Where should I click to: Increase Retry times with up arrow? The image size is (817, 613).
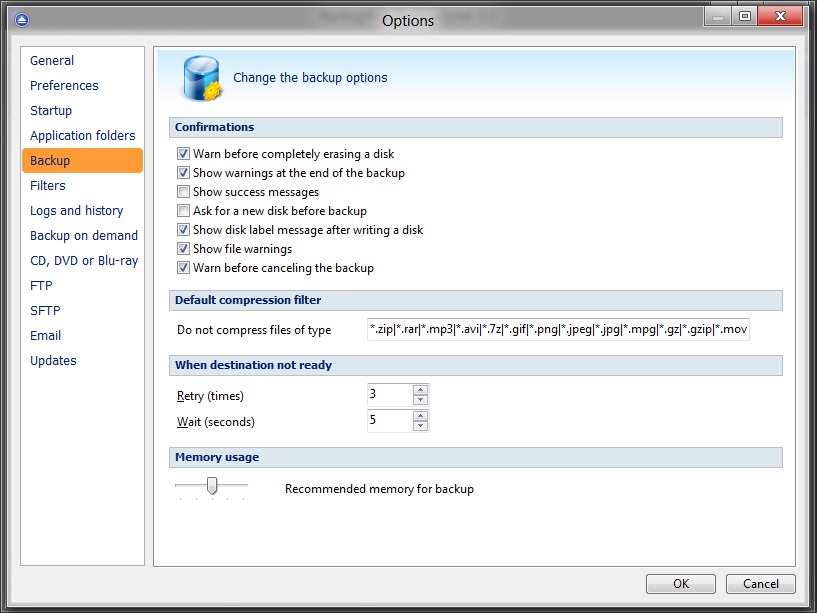click(x=420, y=390)
